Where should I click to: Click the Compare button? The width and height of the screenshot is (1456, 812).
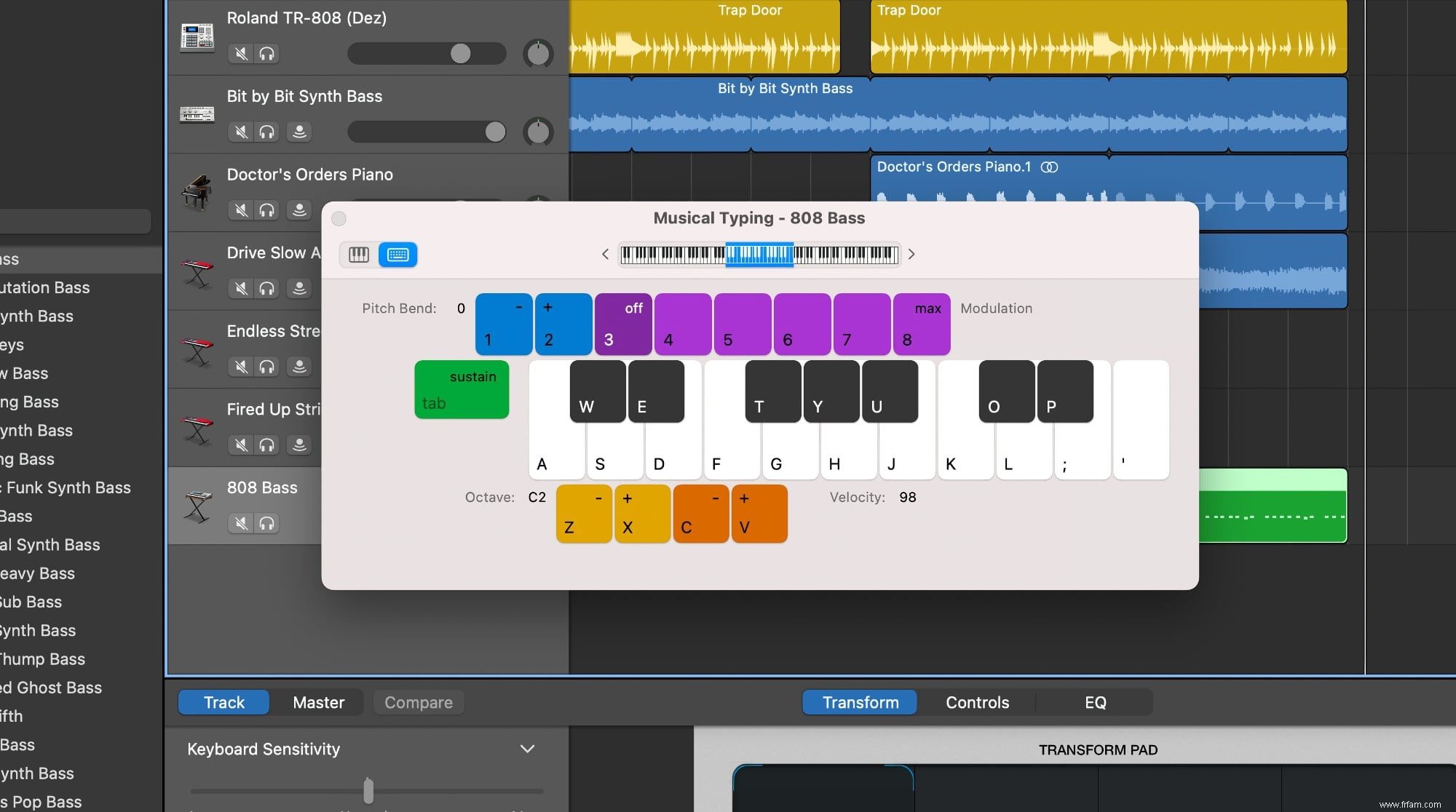[419, 702]
